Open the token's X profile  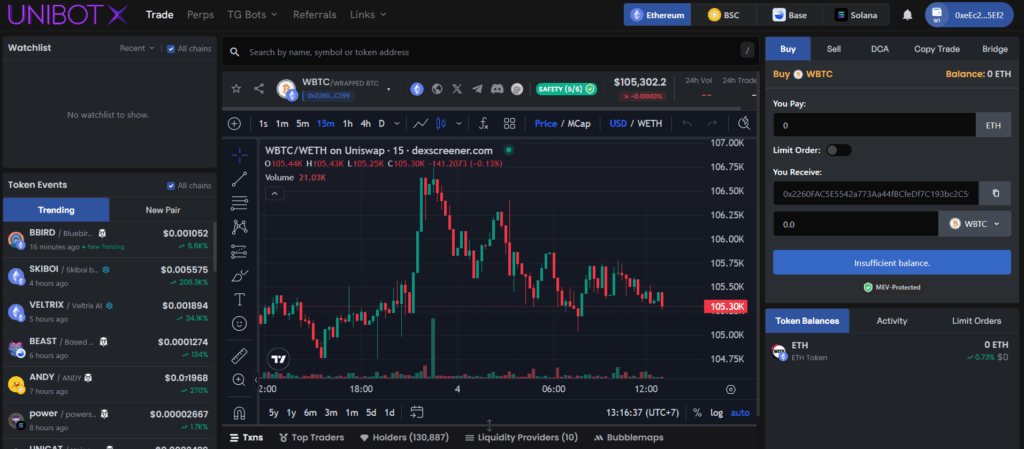457,89
